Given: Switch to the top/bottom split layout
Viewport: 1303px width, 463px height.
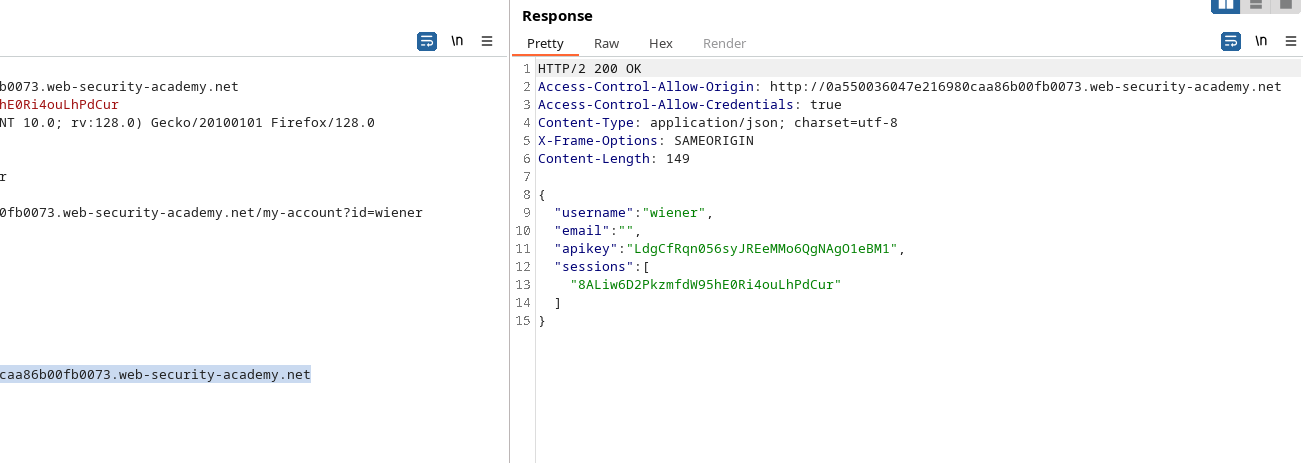Looking at the screenshot, I should coord(1256,5).
